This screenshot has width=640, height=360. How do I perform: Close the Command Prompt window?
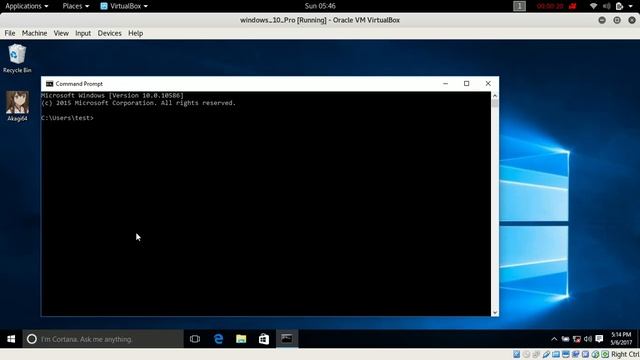pos(488,84)
